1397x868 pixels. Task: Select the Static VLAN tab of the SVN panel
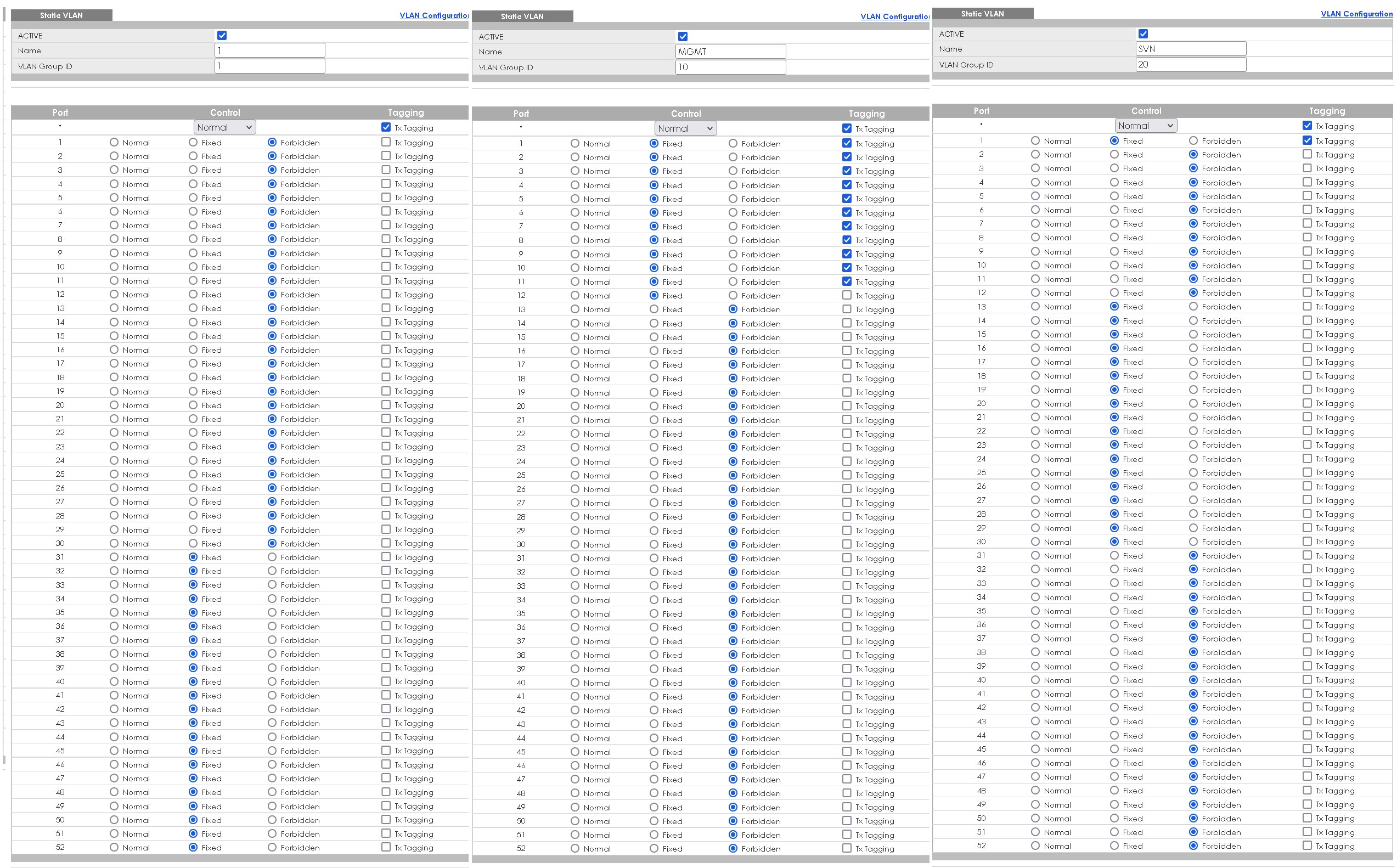(983, 14)
